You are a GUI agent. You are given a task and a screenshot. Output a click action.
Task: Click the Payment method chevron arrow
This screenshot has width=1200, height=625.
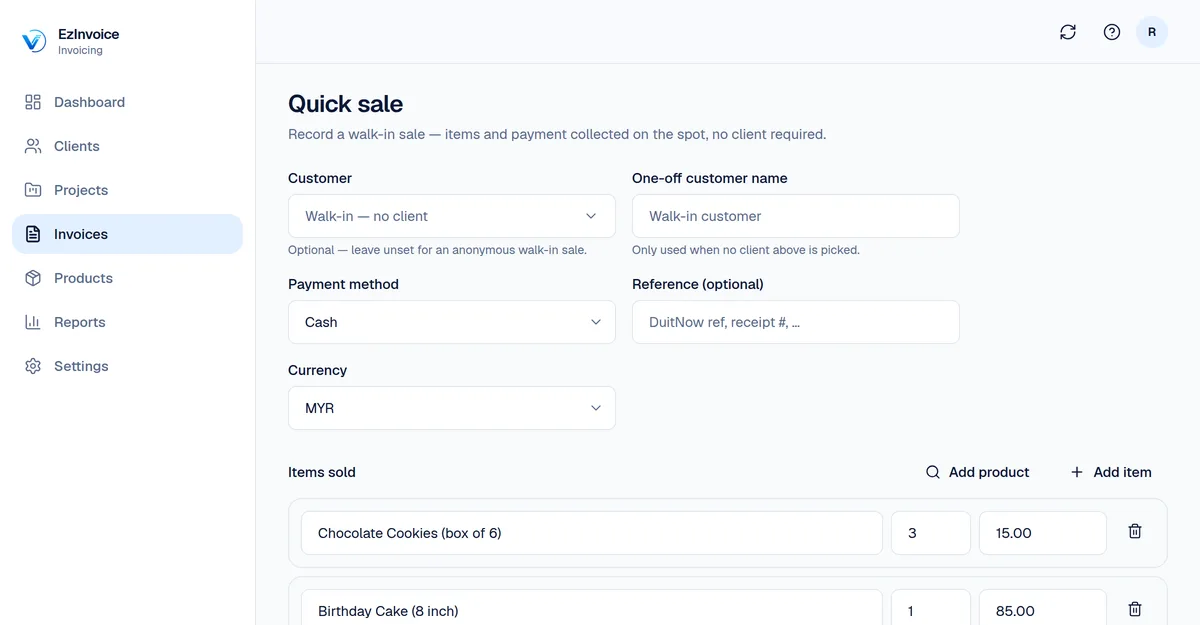coord(596,322)
